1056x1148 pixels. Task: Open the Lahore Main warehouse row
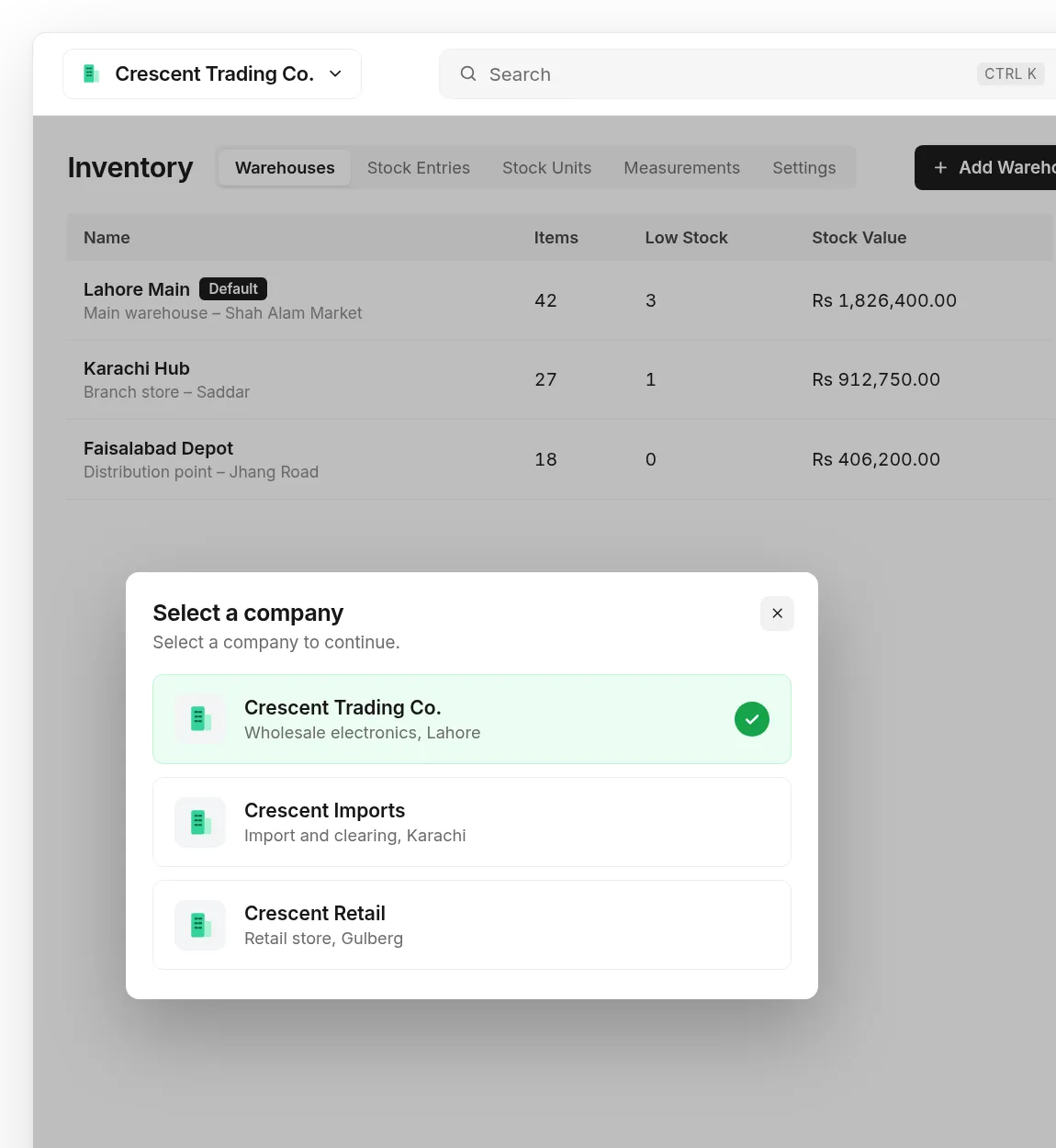[559, 300]
